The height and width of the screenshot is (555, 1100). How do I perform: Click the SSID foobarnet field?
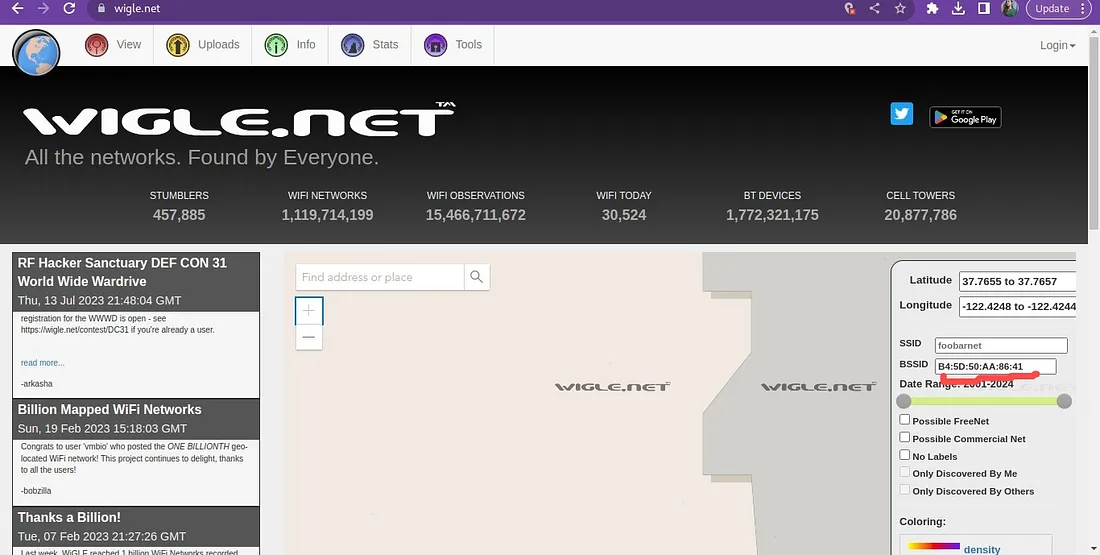[1001, 345]
